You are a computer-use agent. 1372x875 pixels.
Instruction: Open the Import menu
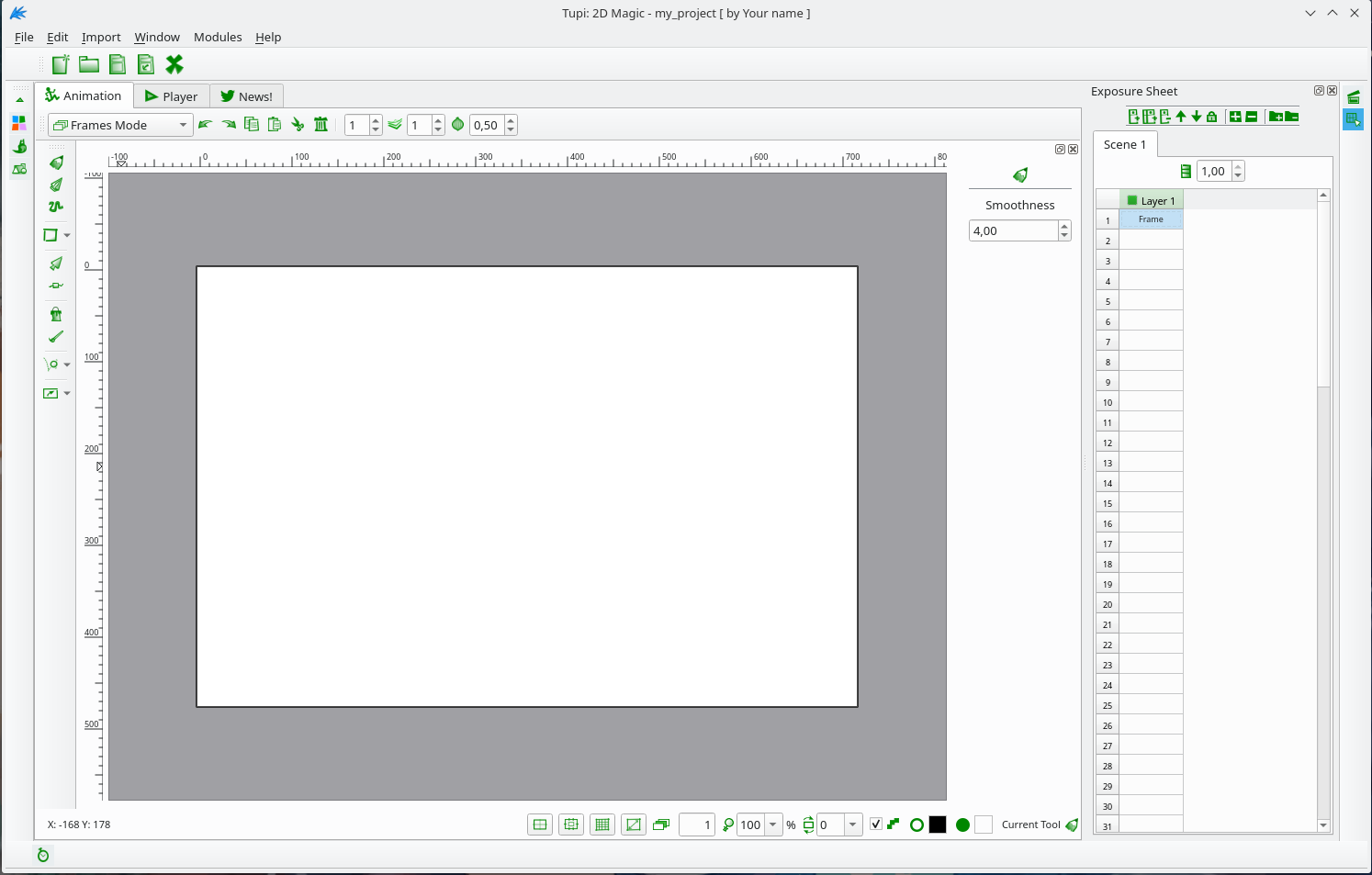click(x=101, y=37)
